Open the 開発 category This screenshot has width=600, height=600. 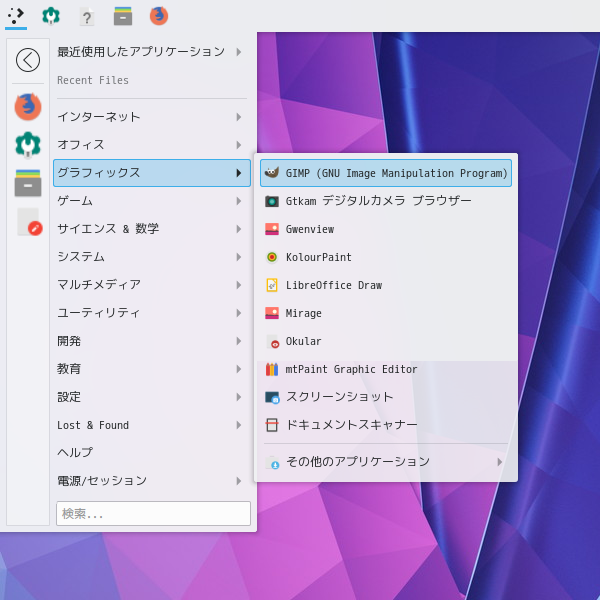[x=152, y=341]
